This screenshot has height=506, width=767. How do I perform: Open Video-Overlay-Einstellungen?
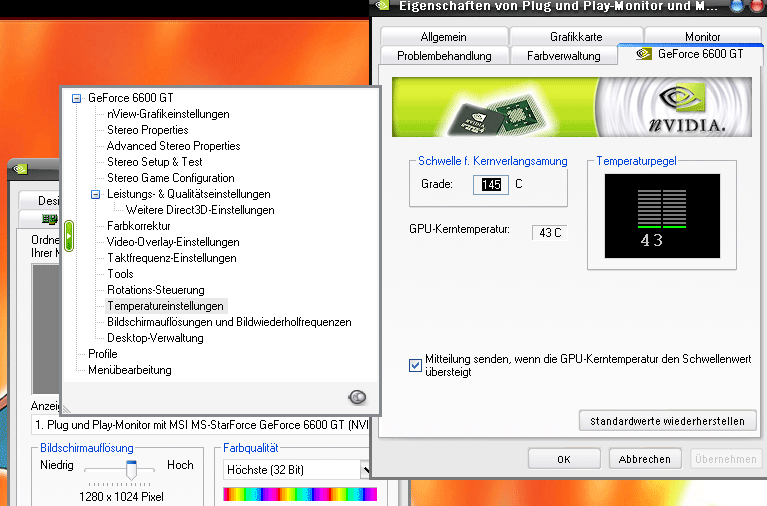click(173, 242)
